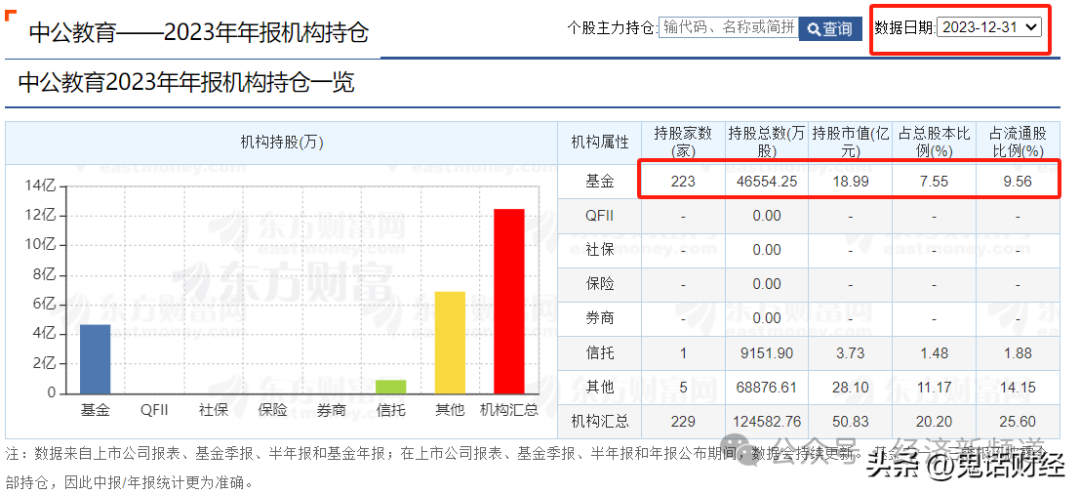
Task: Click the QFII x-axis label under chart
Action: pyautogui.click(x=154, y=410)
